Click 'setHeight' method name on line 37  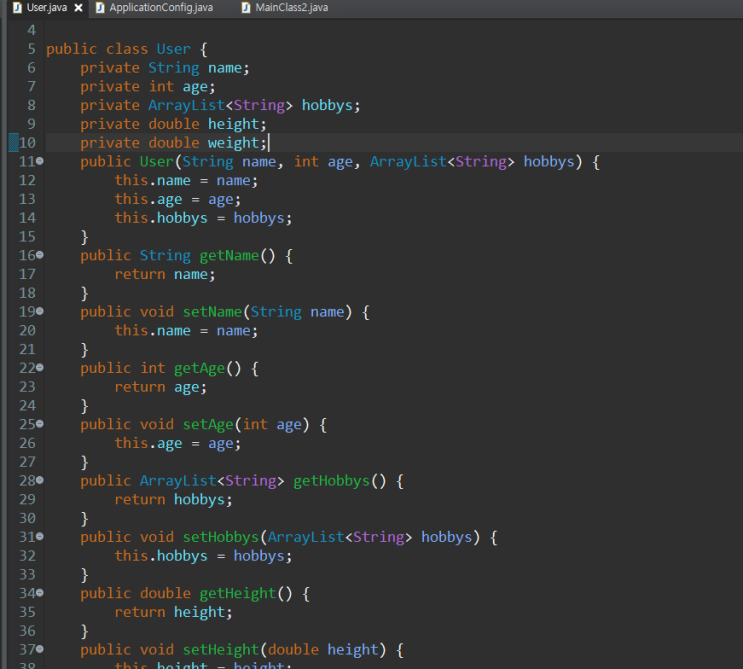pyautogui.click(x=221, y=650)
